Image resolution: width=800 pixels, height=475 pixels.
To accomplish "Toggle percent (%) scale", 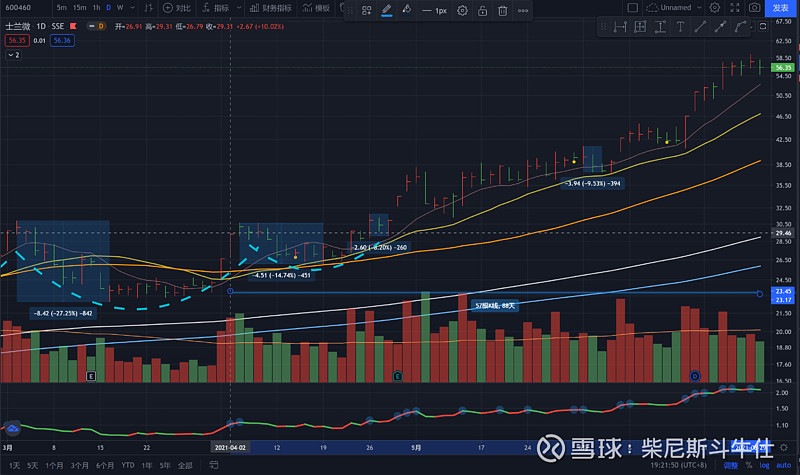I will coord(748,465).
